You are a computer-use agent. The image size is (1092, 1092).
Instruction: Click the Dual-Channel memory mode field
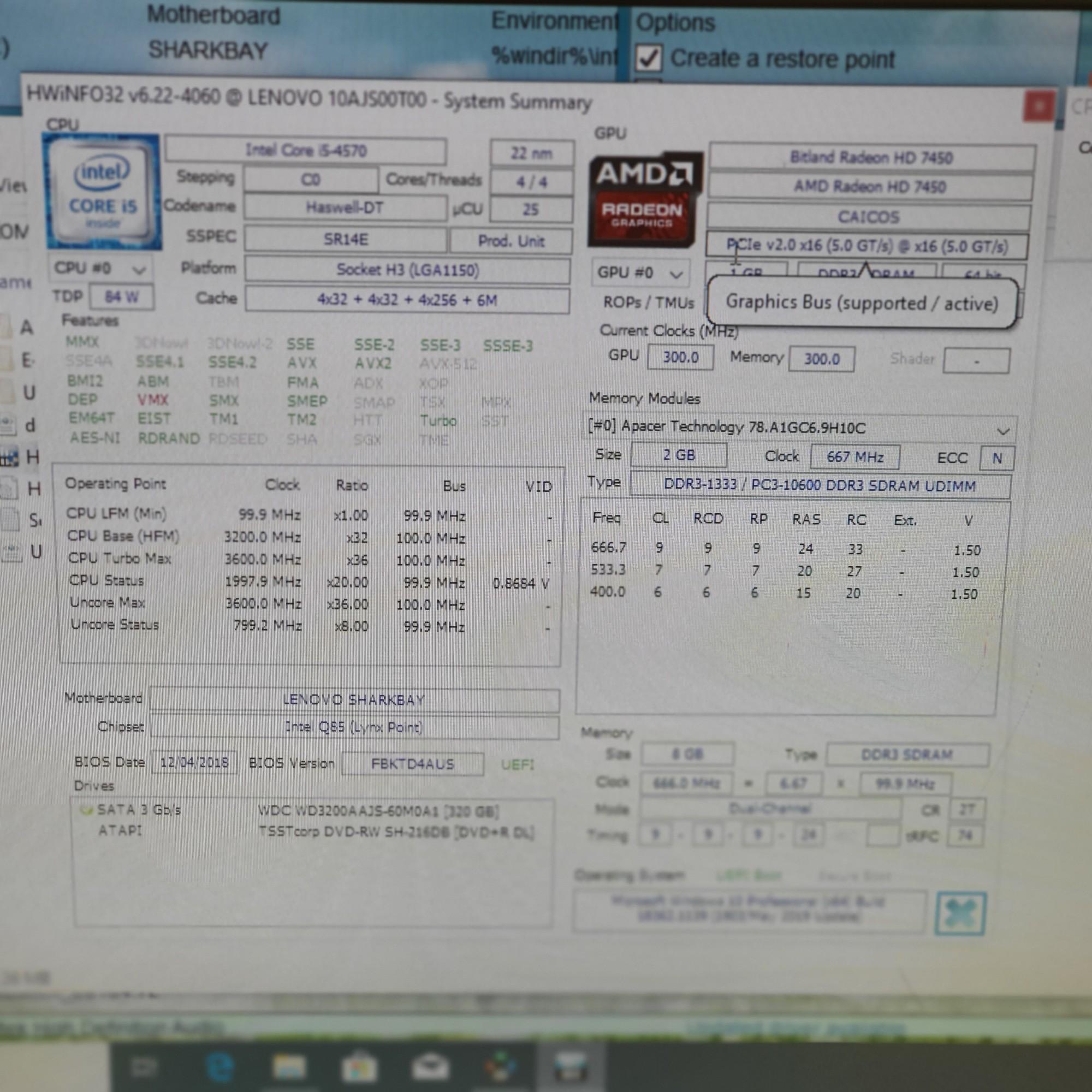770,809
